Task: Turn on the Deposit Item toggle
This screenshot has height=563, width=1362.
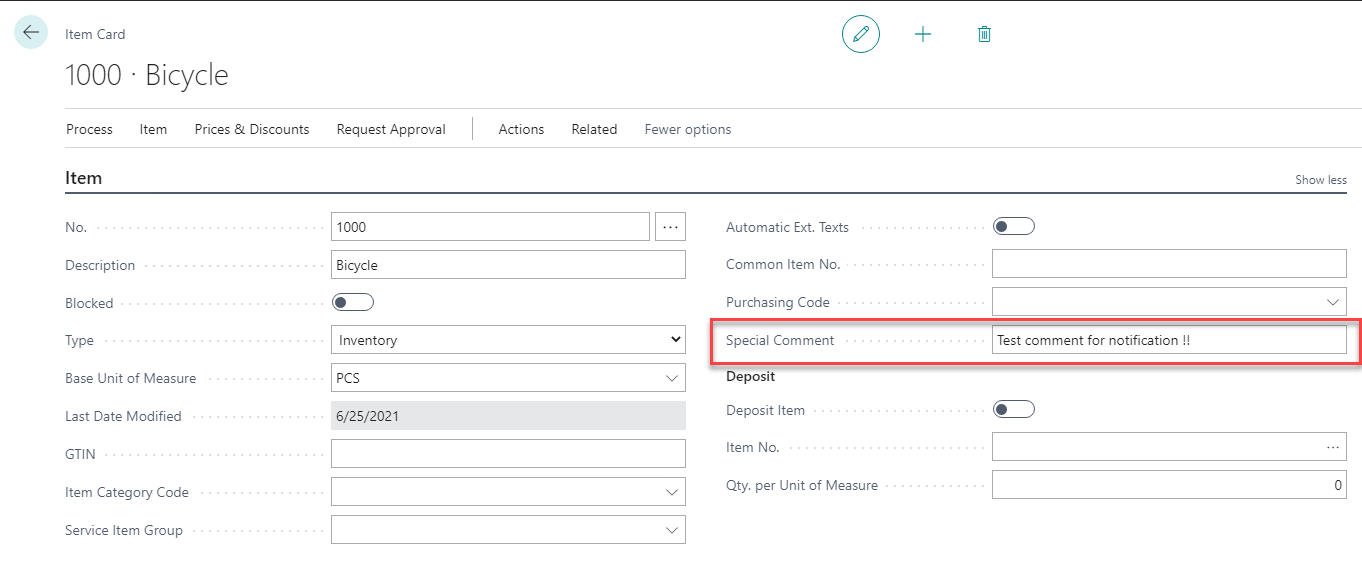Action: [x=1013, y=409]
